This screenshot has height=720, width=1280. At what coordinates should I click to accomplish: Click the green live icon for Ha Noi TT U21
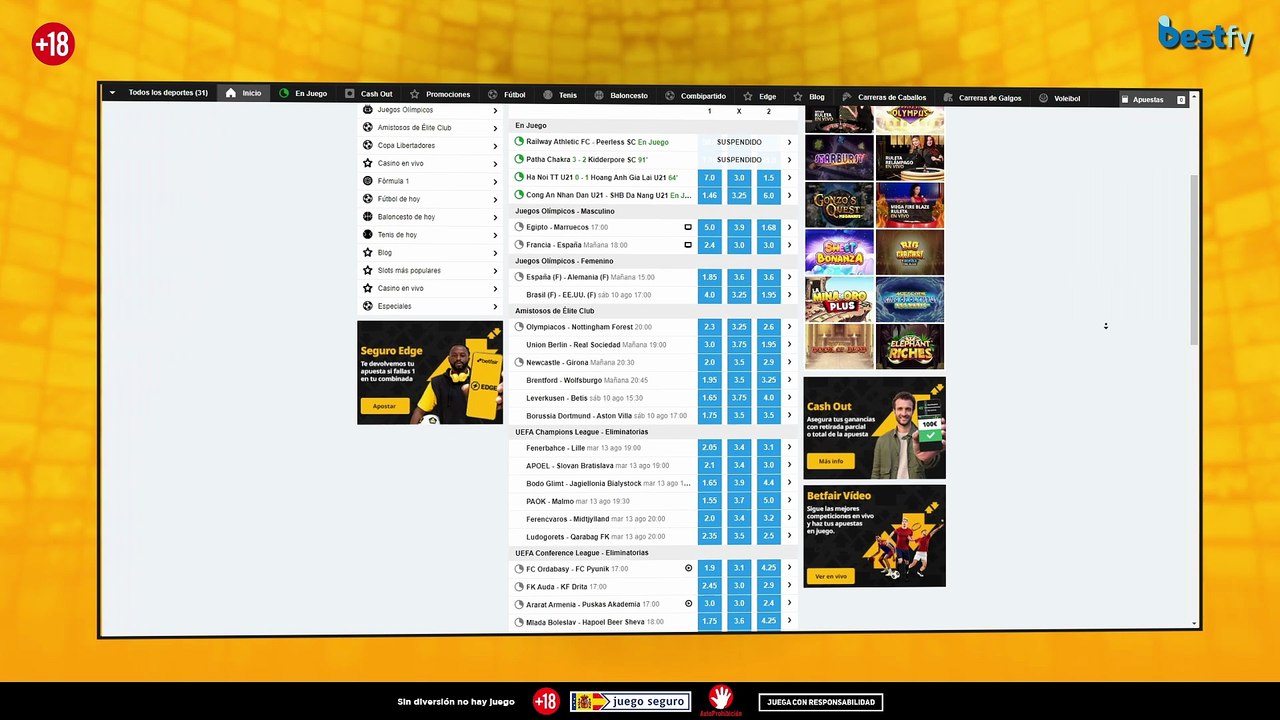(x=519, y=177)
